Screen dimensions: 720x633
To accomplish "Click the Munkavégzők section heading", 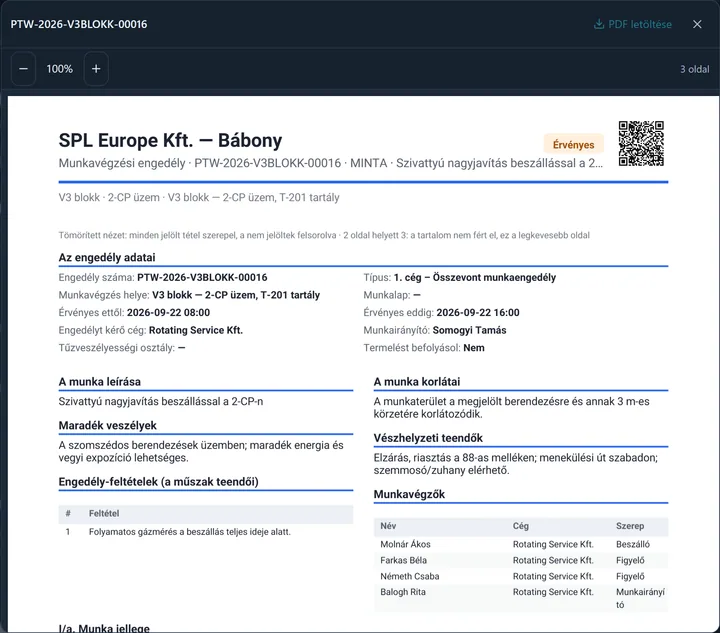I will (x=409, y=494).
